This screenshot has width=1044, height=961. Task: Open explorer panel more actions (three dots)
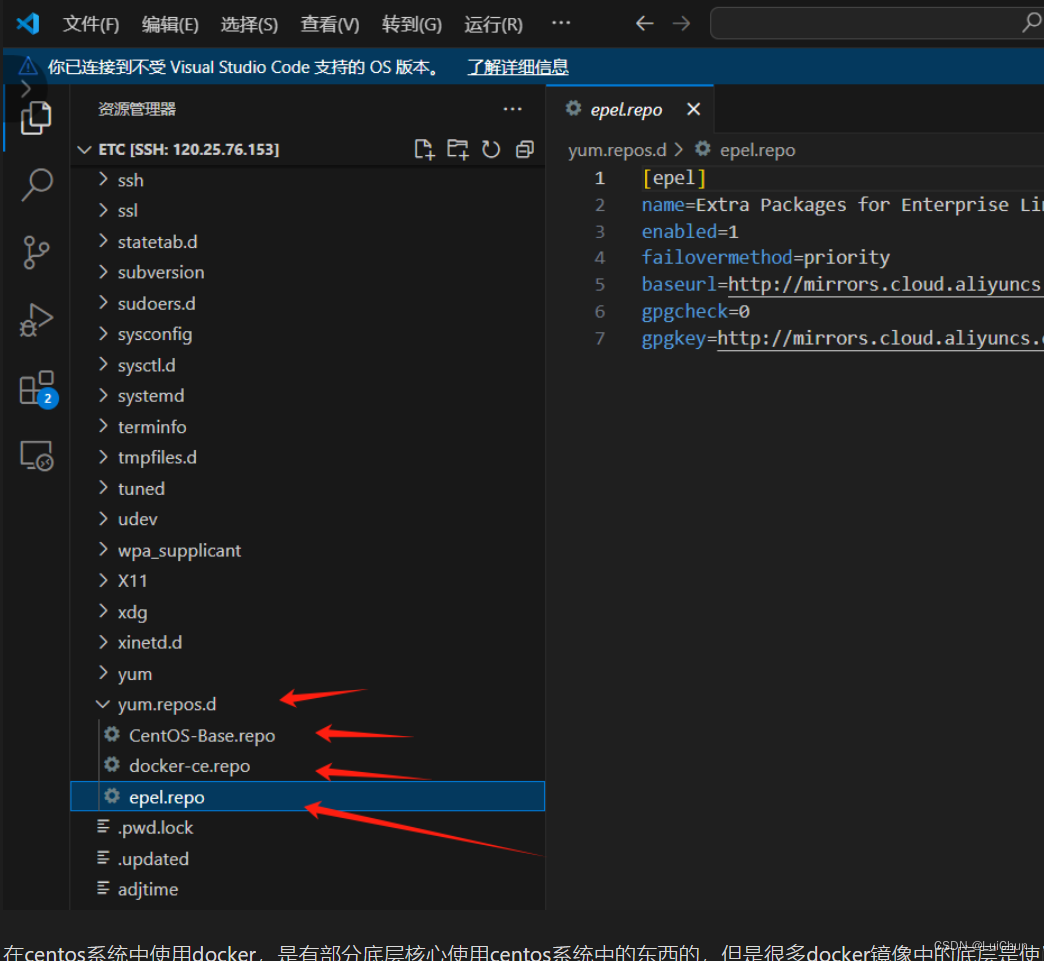pos(512,109)
